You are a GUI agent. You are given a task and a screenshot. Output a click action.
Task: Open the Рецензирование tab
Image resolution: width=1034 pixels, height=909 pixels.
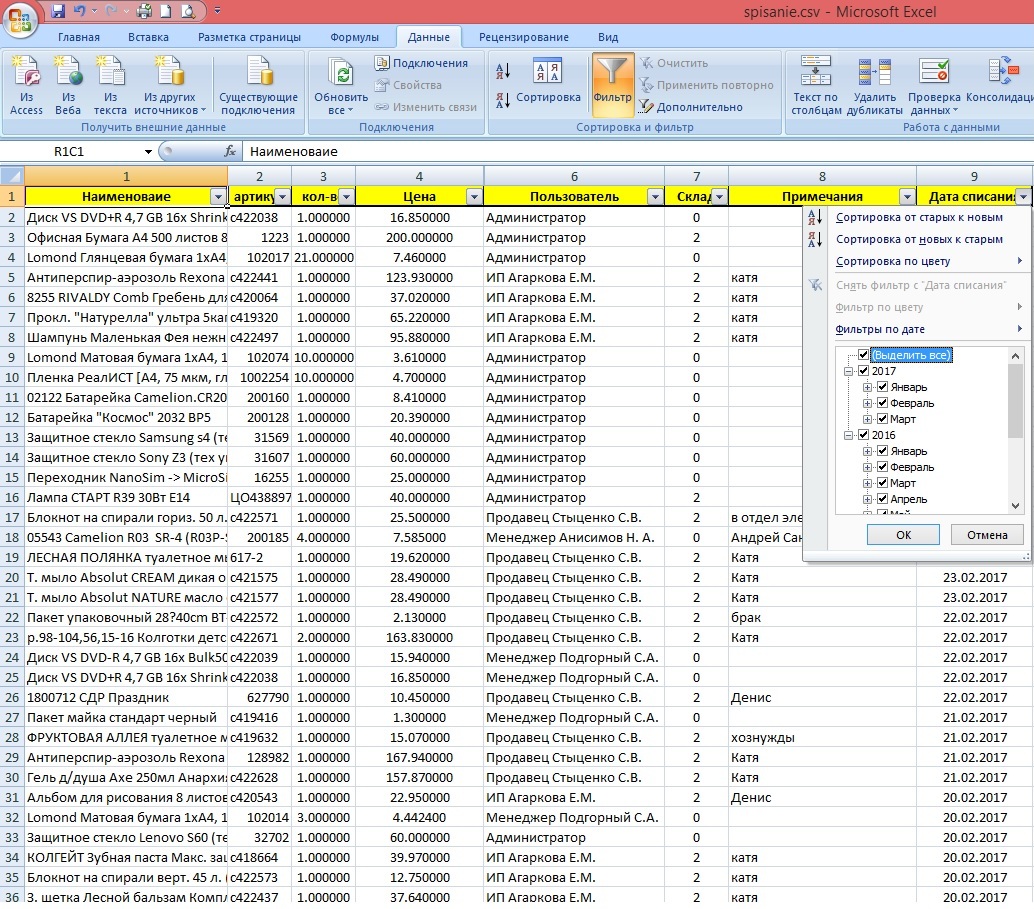(524, 37)
